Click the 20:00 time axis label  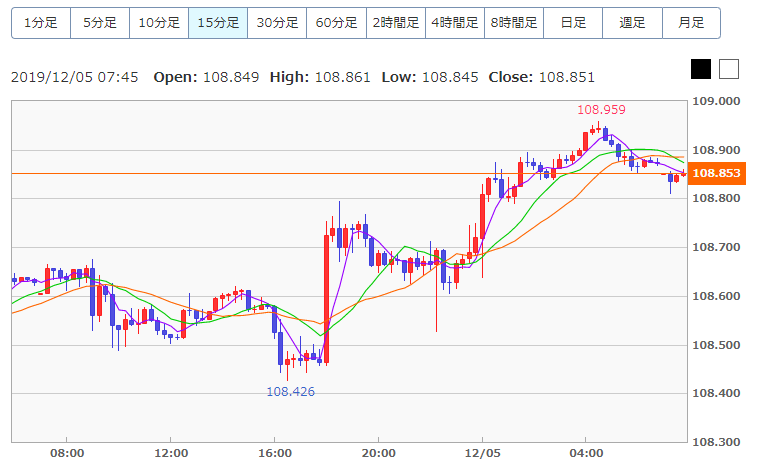click(x=378, y=453)
